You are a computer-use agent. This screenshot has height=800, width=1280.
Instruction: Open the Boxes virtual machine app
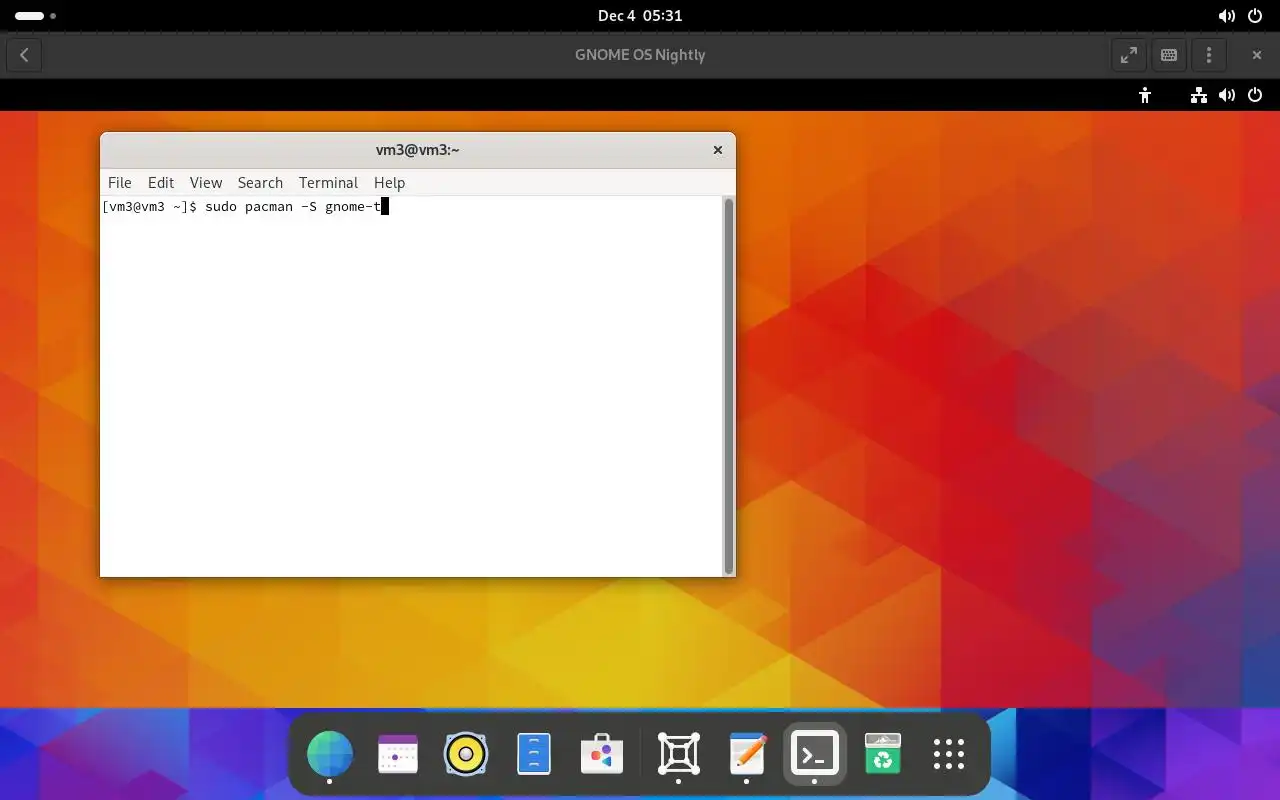pos(679,754)
